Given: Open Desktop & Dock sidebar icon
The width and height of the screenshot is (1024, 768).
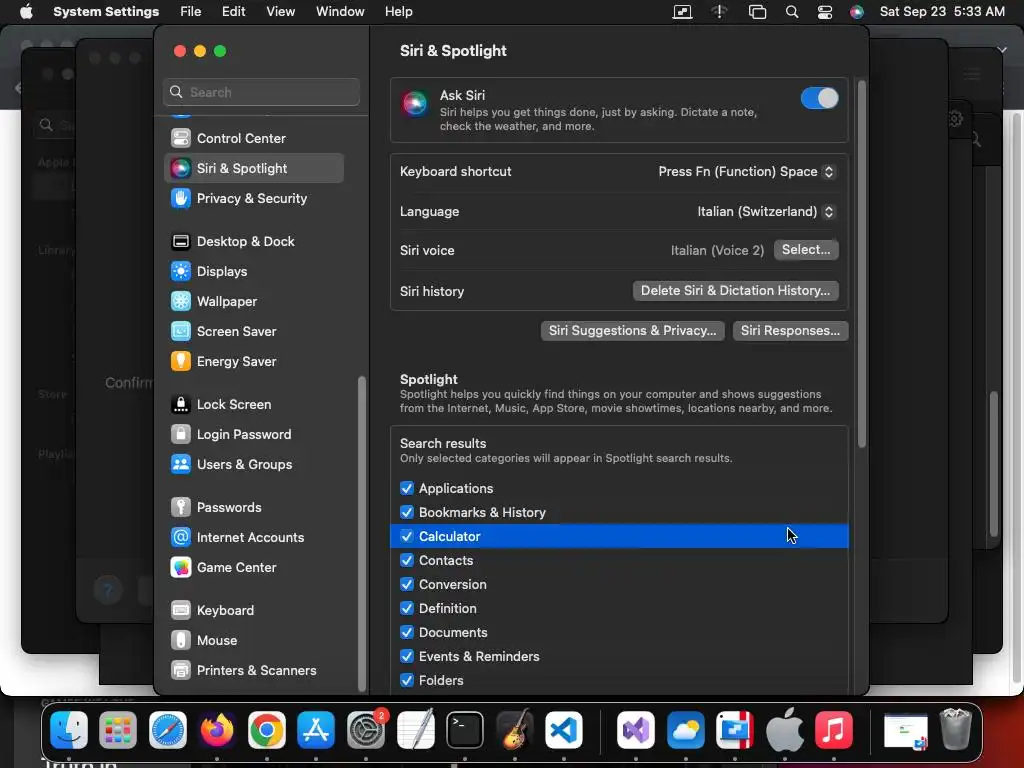Looking at the screenshot, I should pos(180,241).
